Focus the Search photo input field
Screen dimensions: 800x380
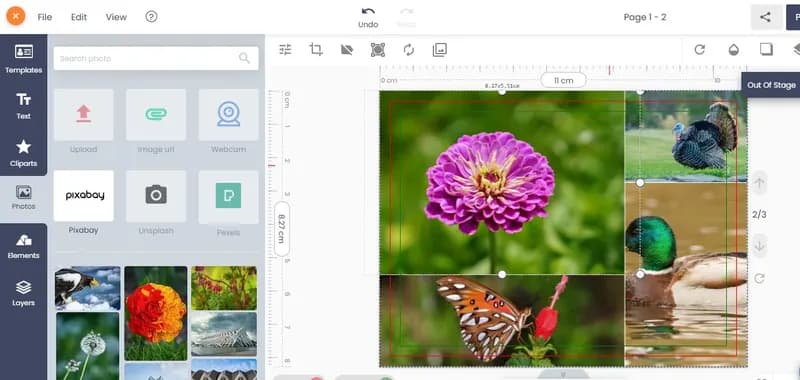pyautogui.click(x=156, y=58)
